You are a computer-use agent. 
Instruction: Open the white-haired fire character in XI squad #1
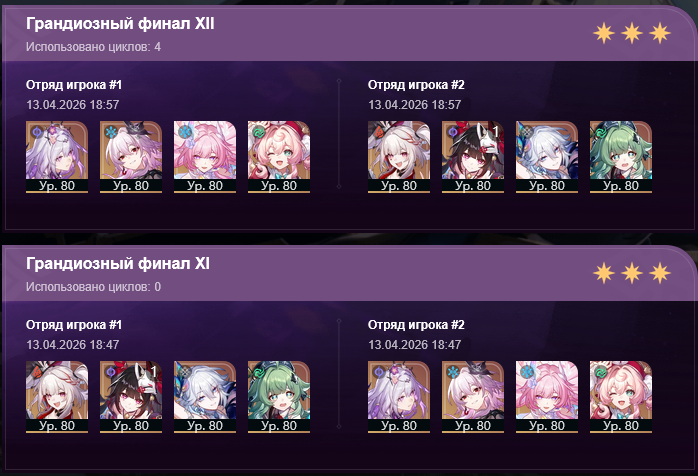click(57, 396)
